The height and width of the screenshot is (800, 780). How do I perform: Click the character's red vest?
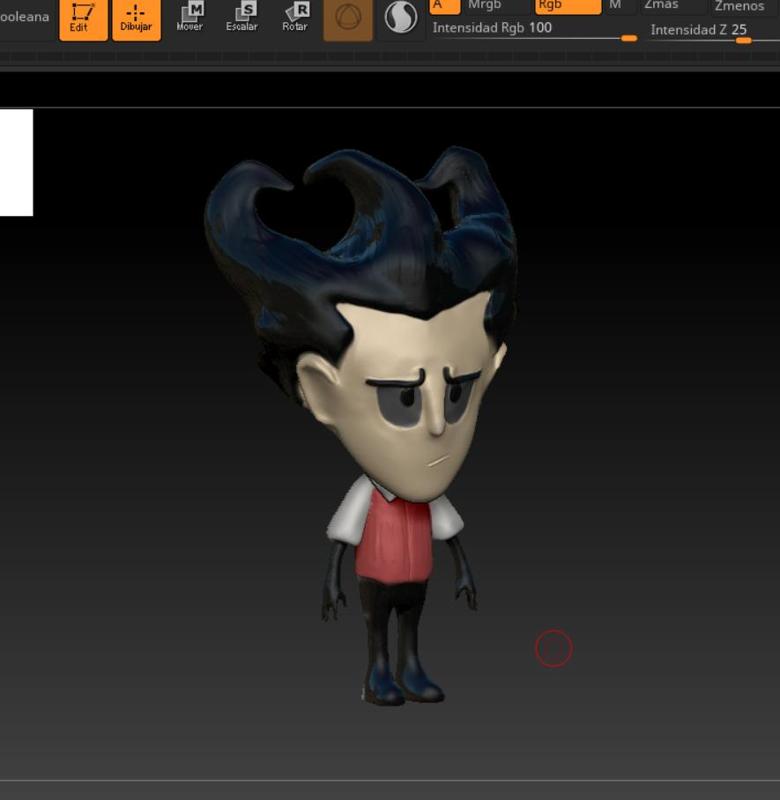click(395, 540)
